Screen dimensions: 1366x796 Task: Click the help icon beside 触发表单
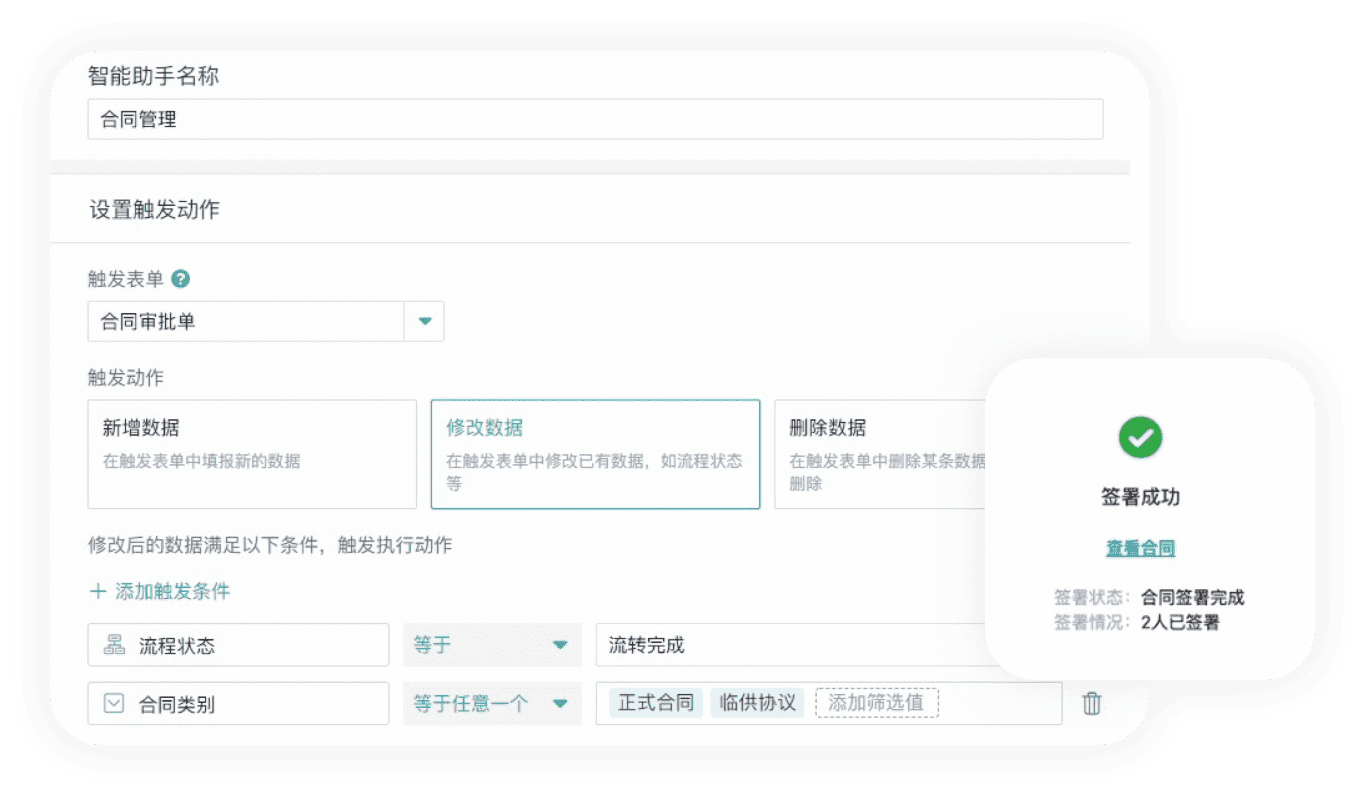coord(181,279)
